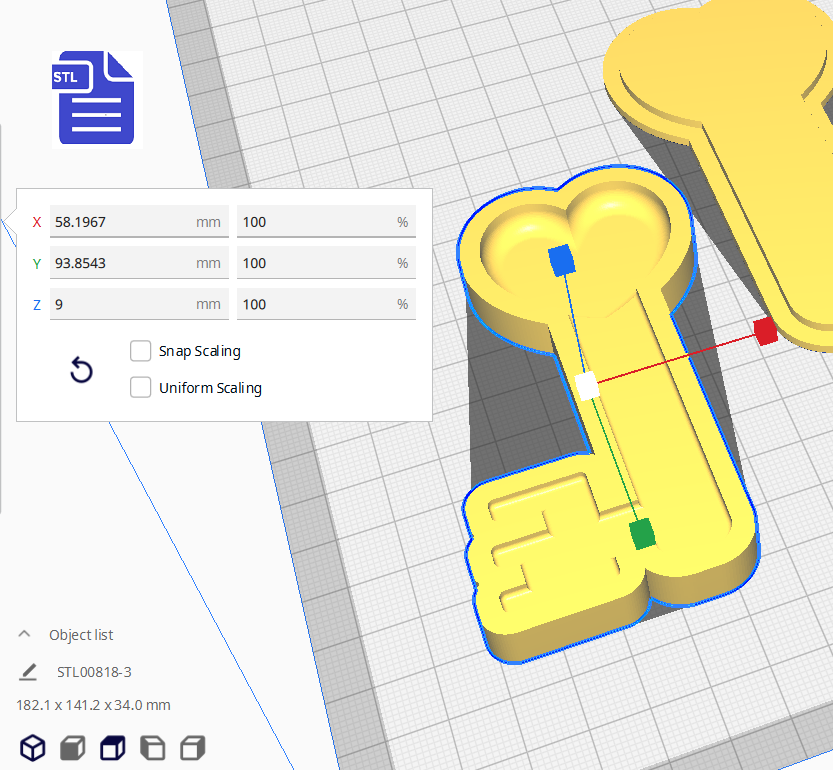This screenshot has width=833, height=770.
Task: Enable the Snap Scaling checkbox
Action: point(141,351)
